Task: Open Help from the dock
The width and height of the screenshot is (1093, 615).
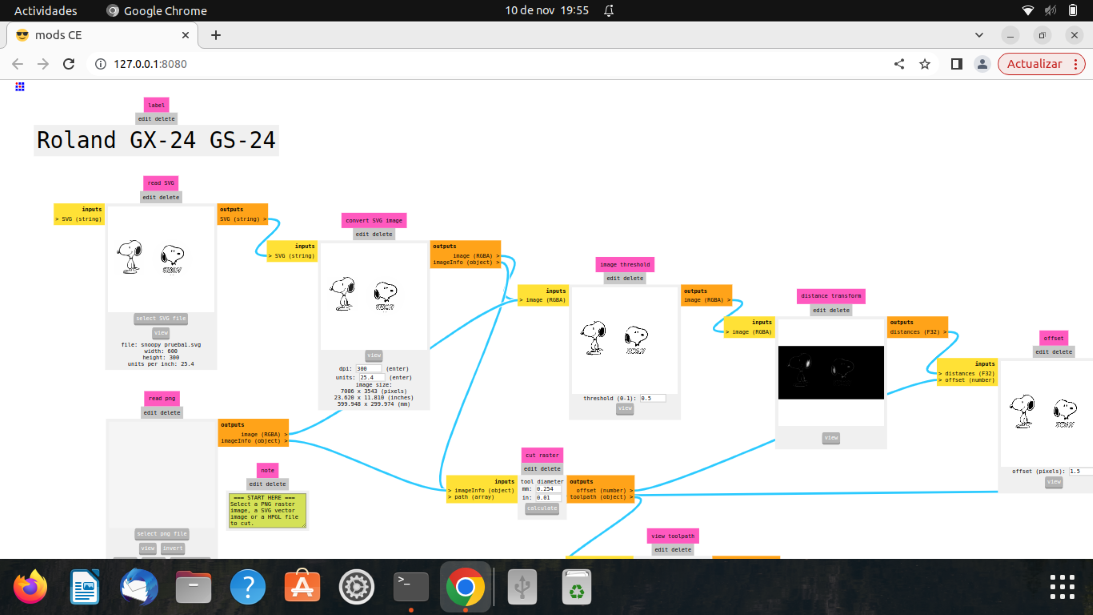Action: tap(247, 586)
